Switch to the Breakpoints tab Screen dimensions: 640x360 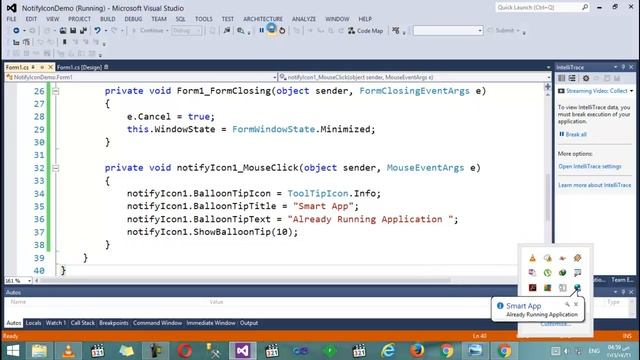tap(113, 323)
